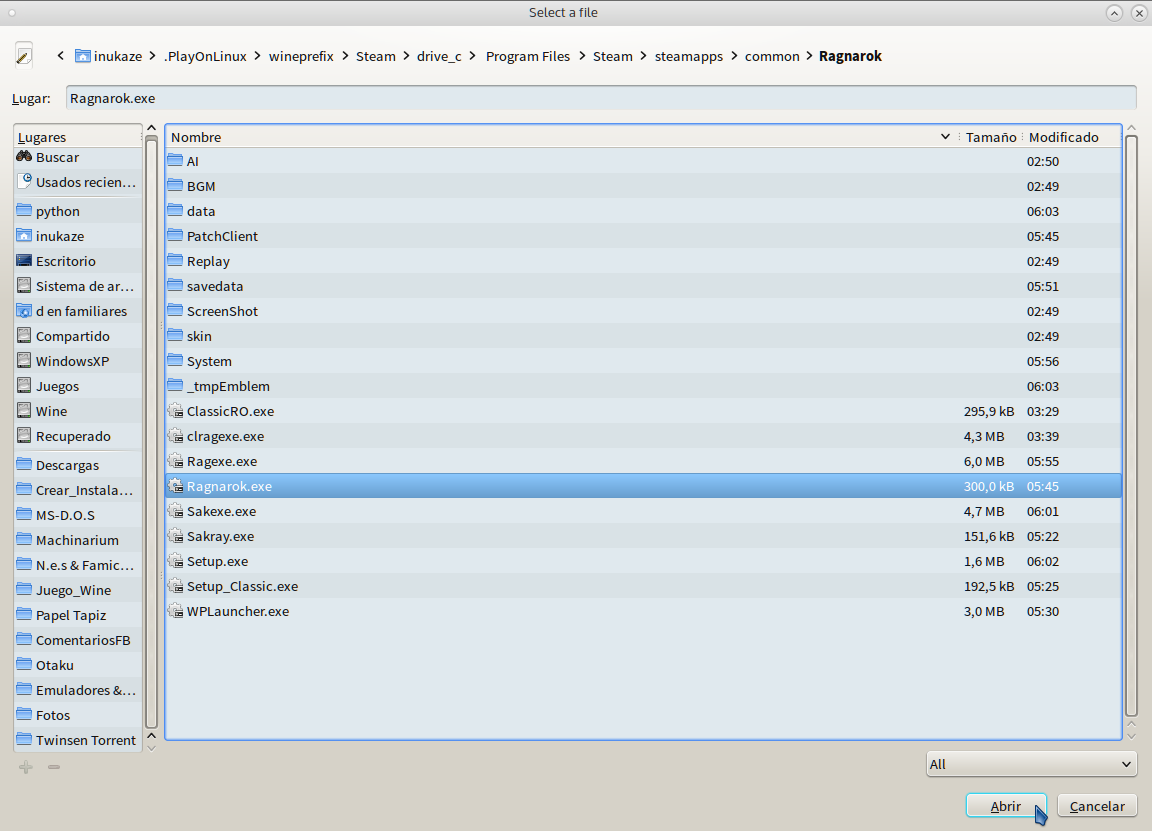Navigate to drive_c in path bar
This screenshot has width=1152, height=831.
click(x=439, y=56)
